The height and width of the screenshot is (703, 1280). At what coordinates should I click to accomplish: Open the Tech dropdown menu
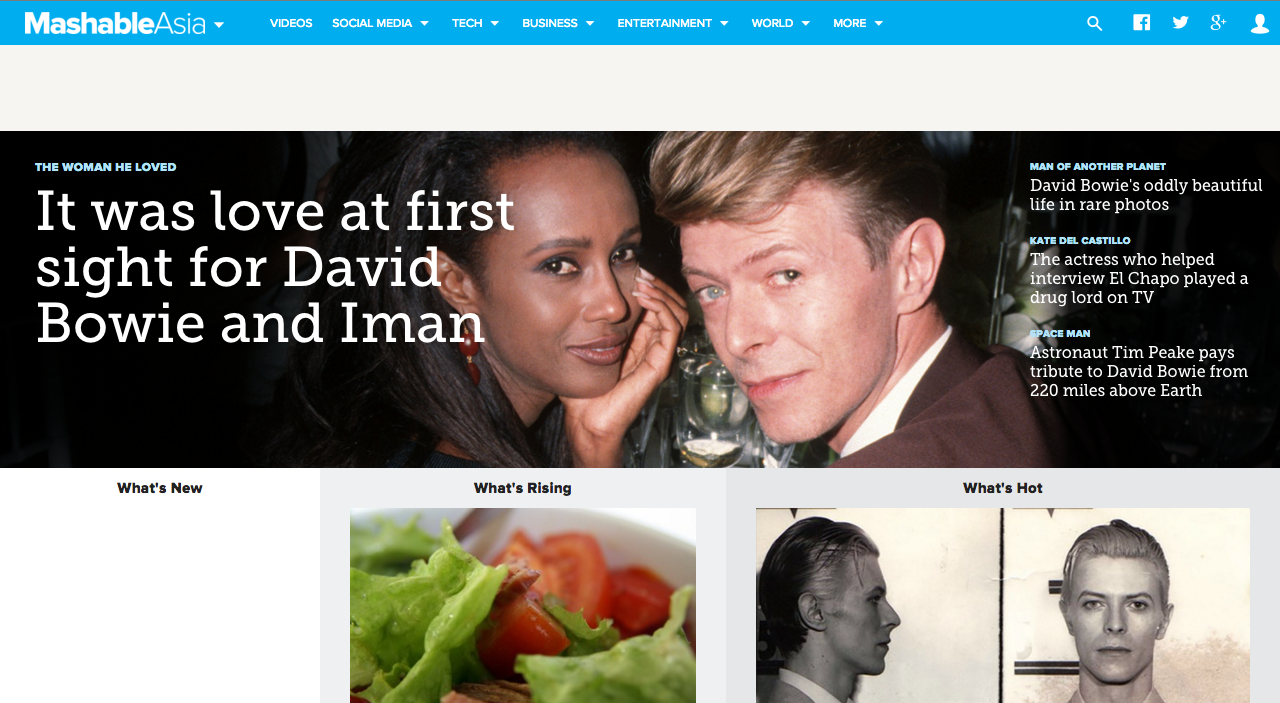(x=475, y=23)
